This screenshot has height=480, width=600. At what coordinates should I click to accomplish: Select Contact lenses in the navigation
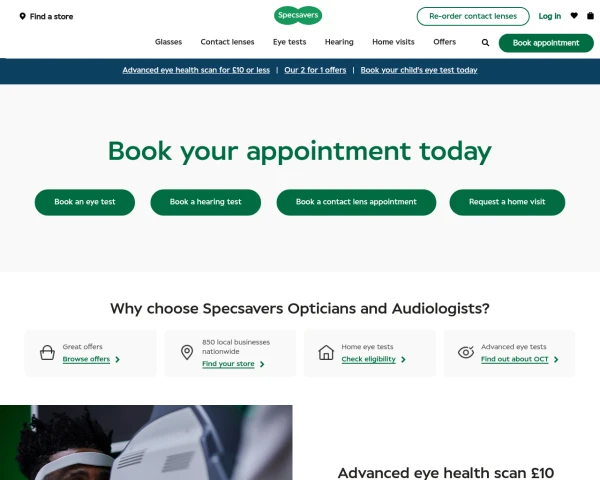[x=227, y=42]
